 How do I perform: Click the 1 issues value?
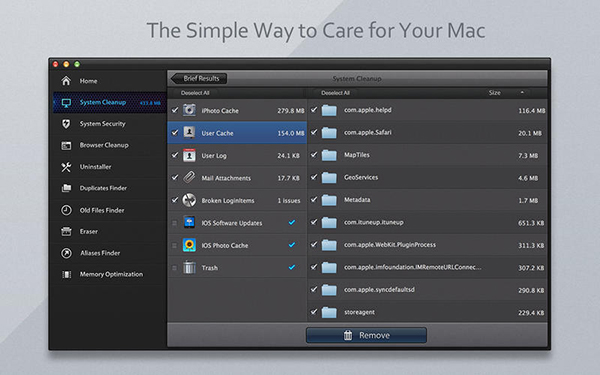[x=289, y=201]
